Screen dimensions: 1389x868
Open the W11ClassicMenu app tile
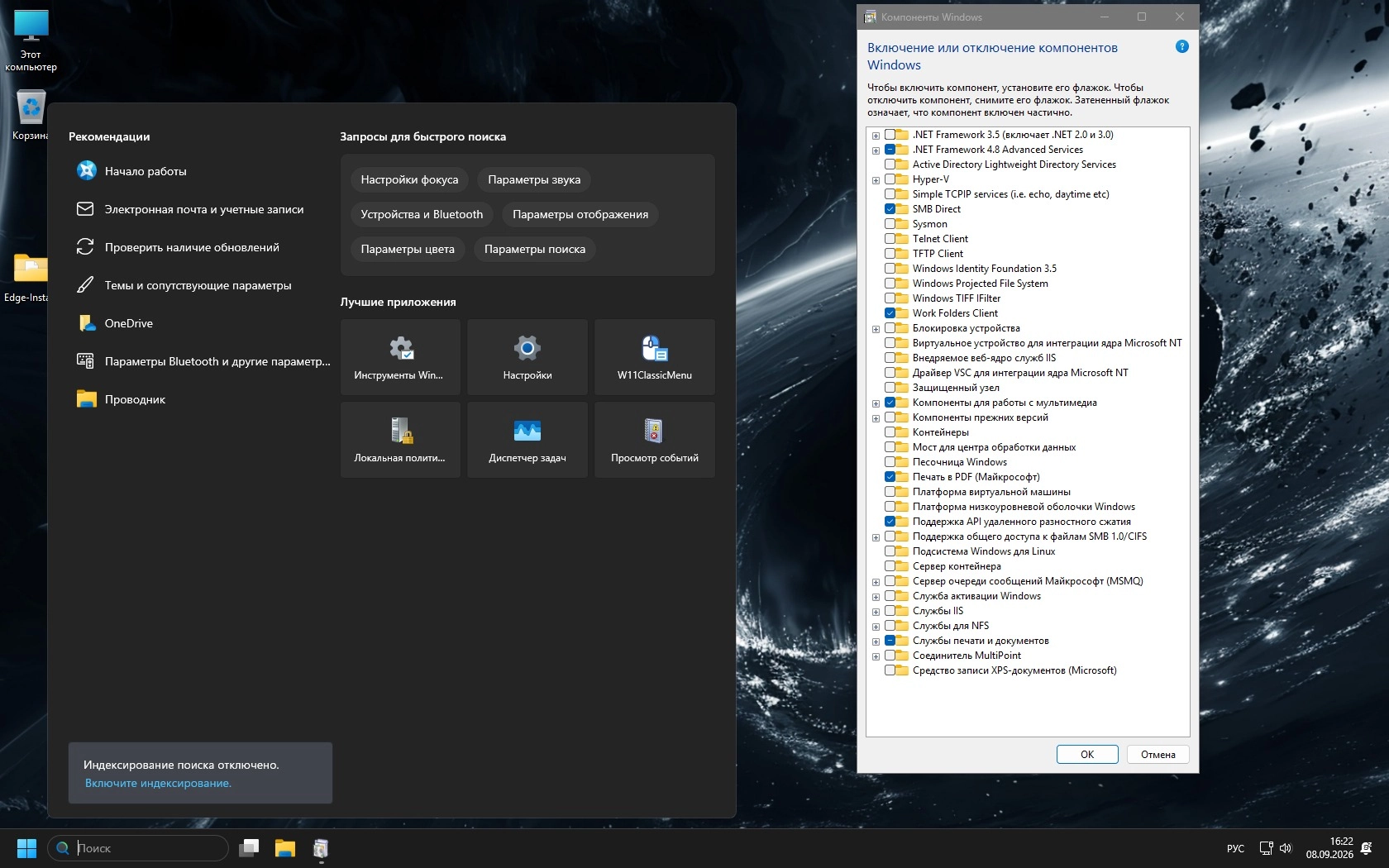(655, 357)
